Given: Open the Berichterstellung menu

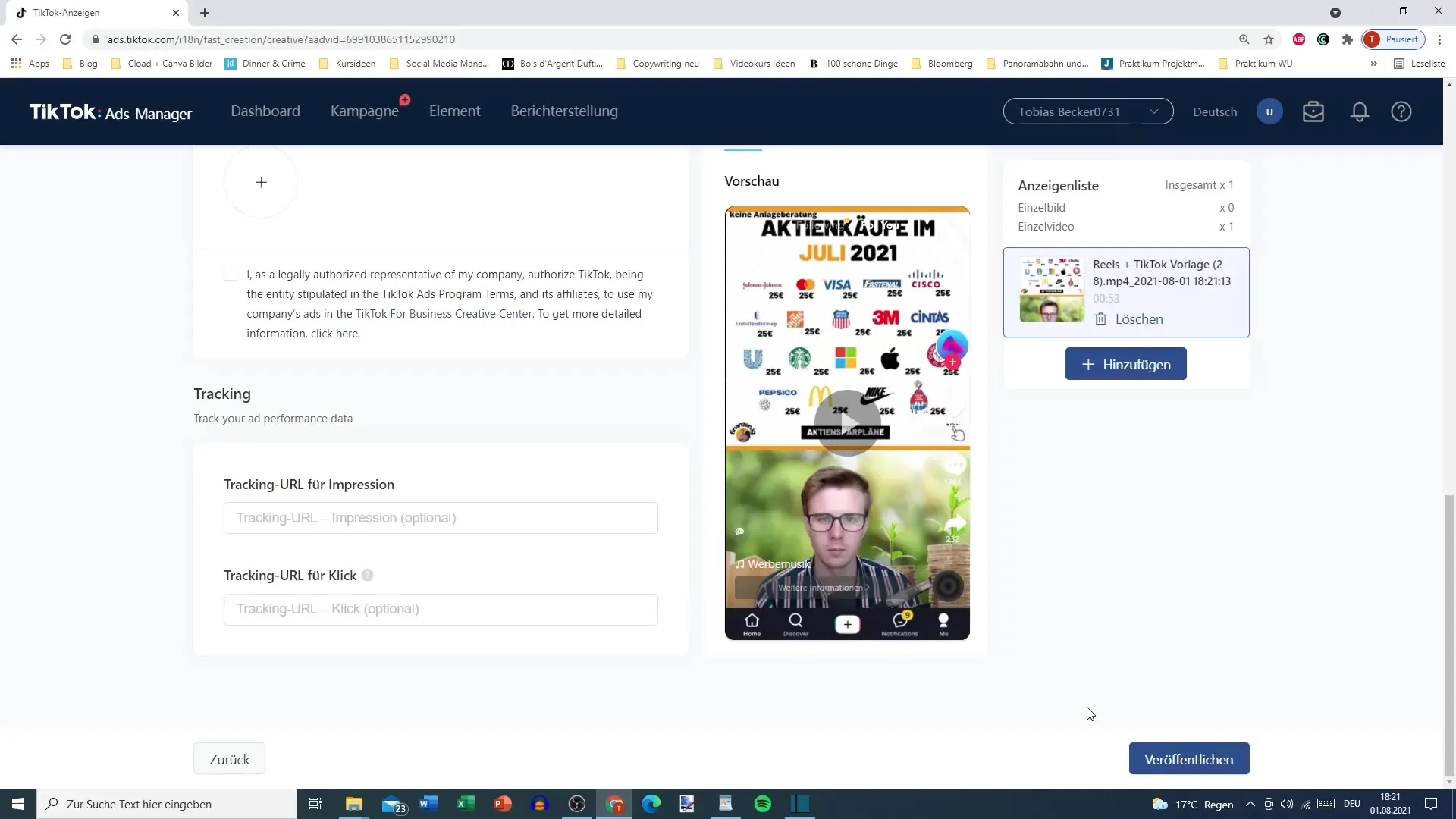Looking at the screenshot, I should pos(564,111).
